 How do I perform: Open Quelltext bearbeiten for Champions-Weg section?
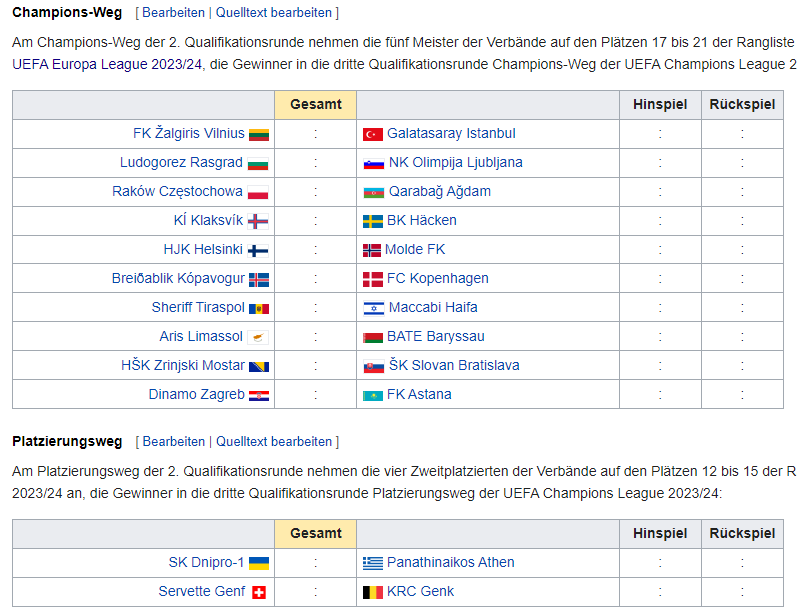[273, 13]
